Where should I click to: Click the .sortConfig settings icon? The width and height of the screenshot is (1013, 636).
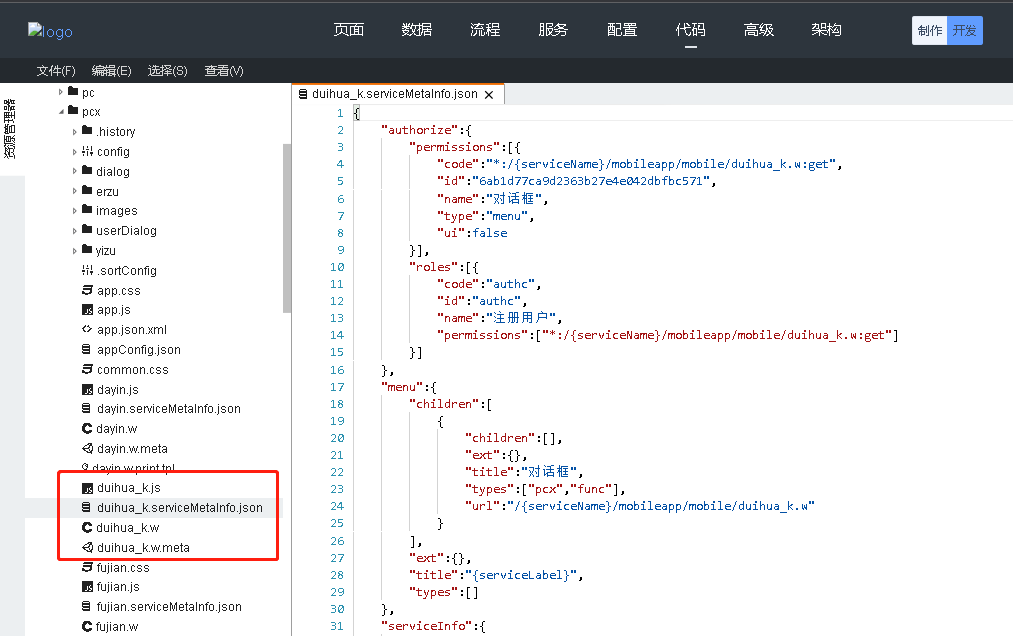point(87,271)
